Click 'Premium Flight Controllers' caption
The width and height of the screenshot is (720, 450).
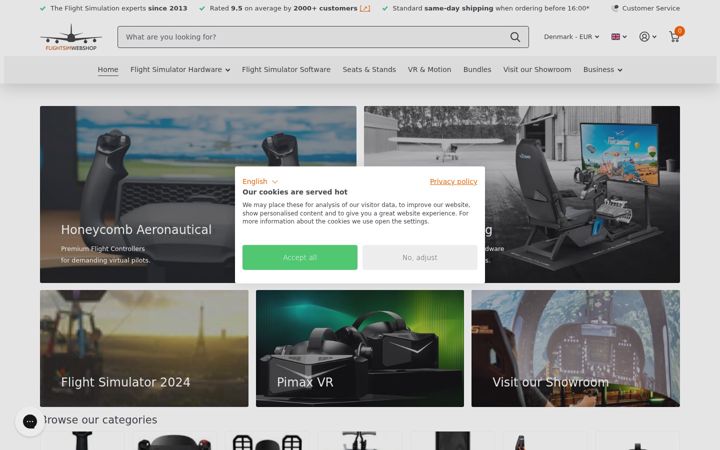(x=103, y=249)
